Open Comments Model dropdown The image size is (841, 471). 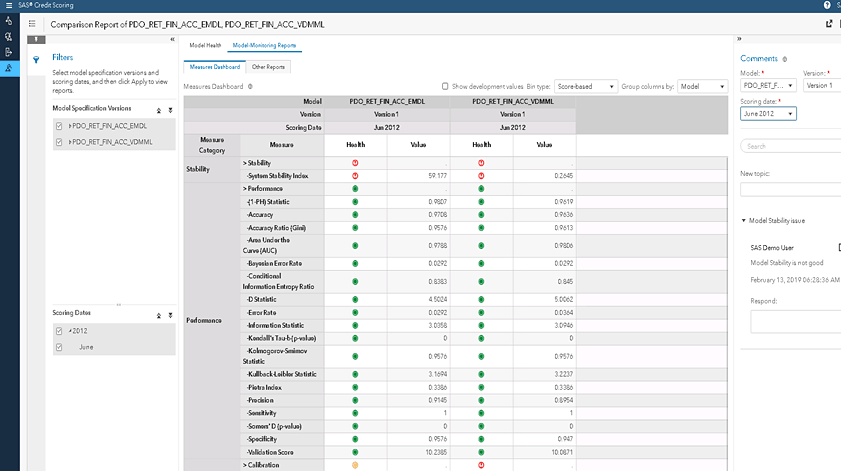point(768,85)
